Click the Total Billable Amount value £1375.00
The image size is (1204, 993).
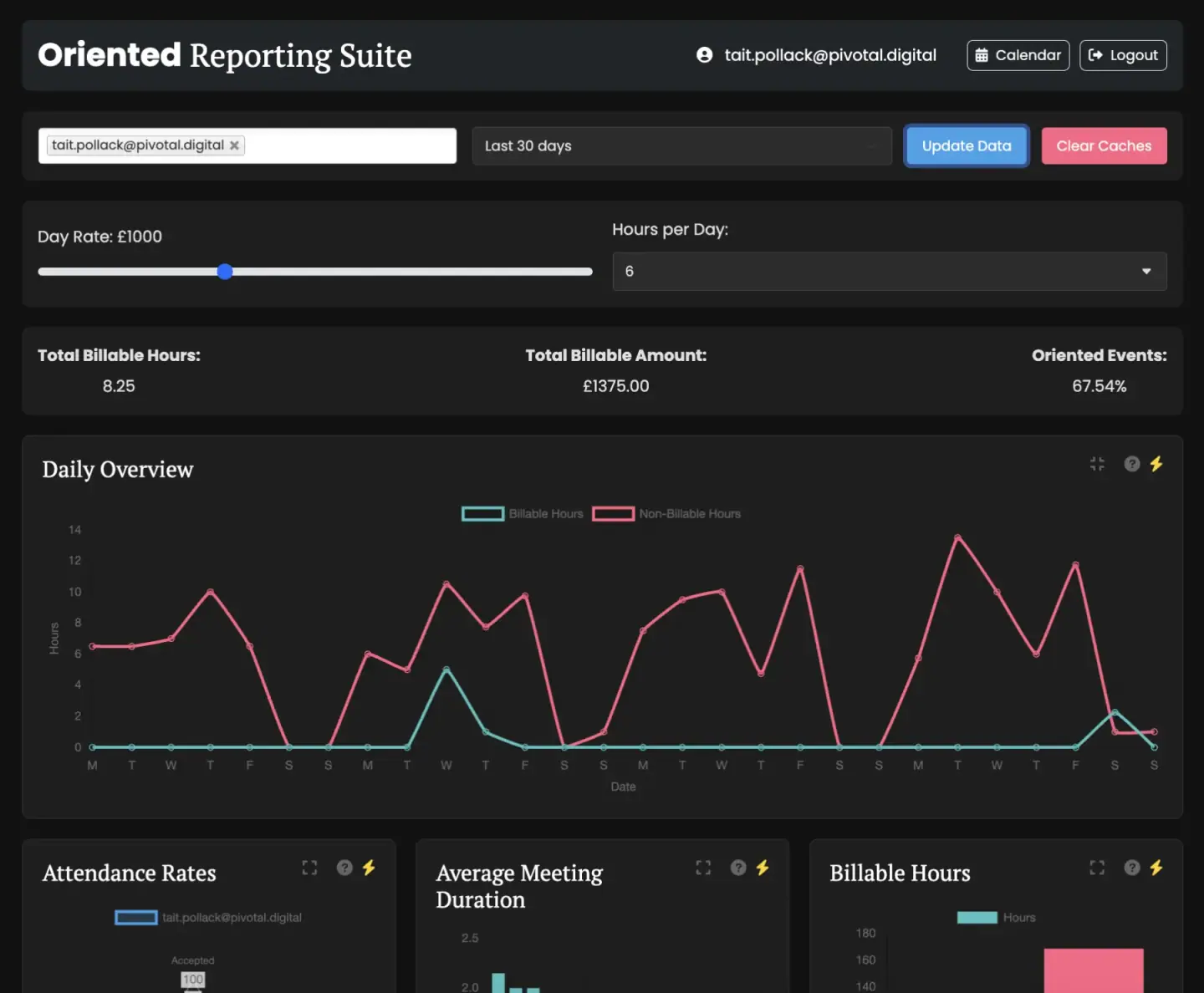click(616, 386)
